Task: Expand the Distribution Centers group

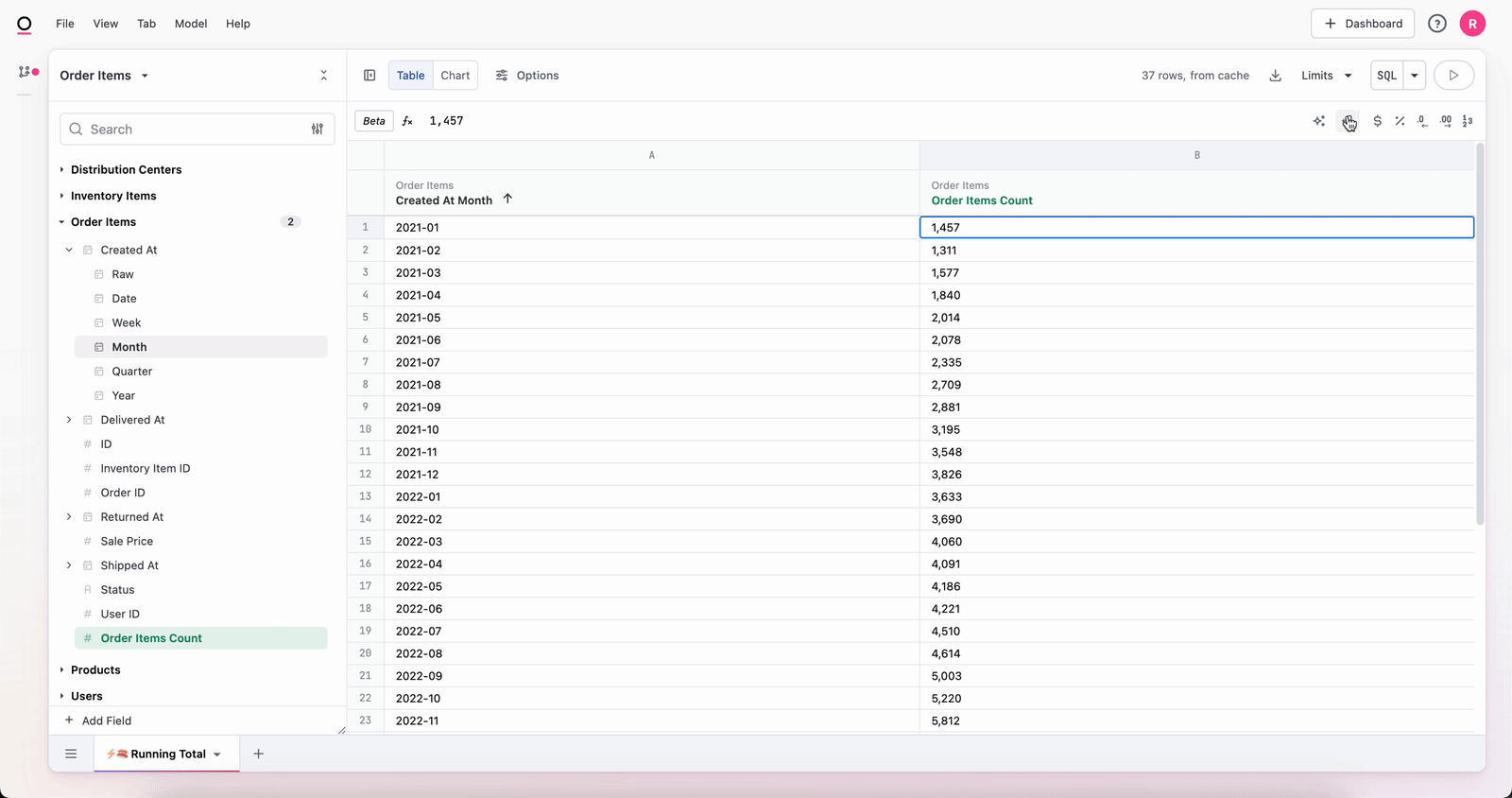Action: tap(126, 170)
